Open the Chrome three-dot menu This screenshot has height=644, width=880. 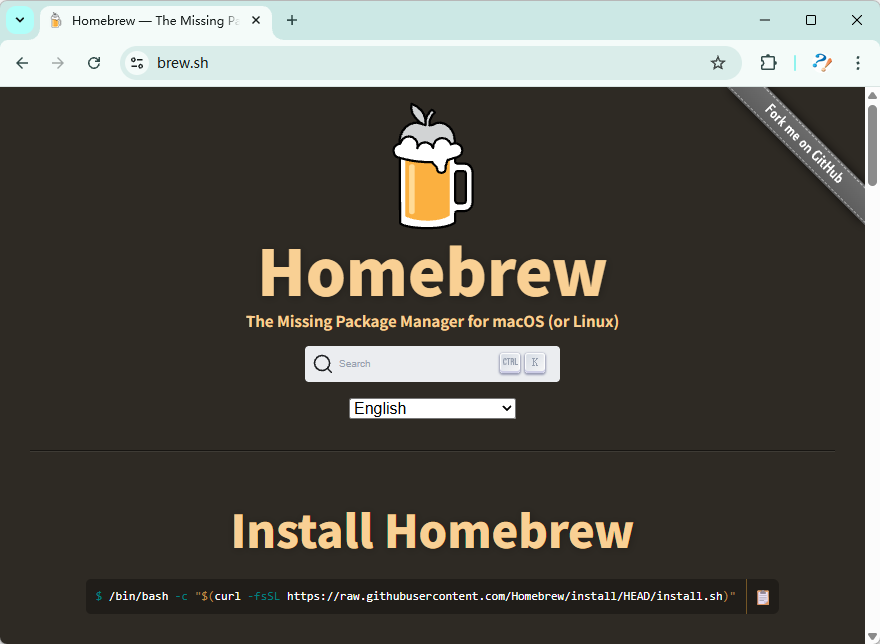tap(858, 62)
